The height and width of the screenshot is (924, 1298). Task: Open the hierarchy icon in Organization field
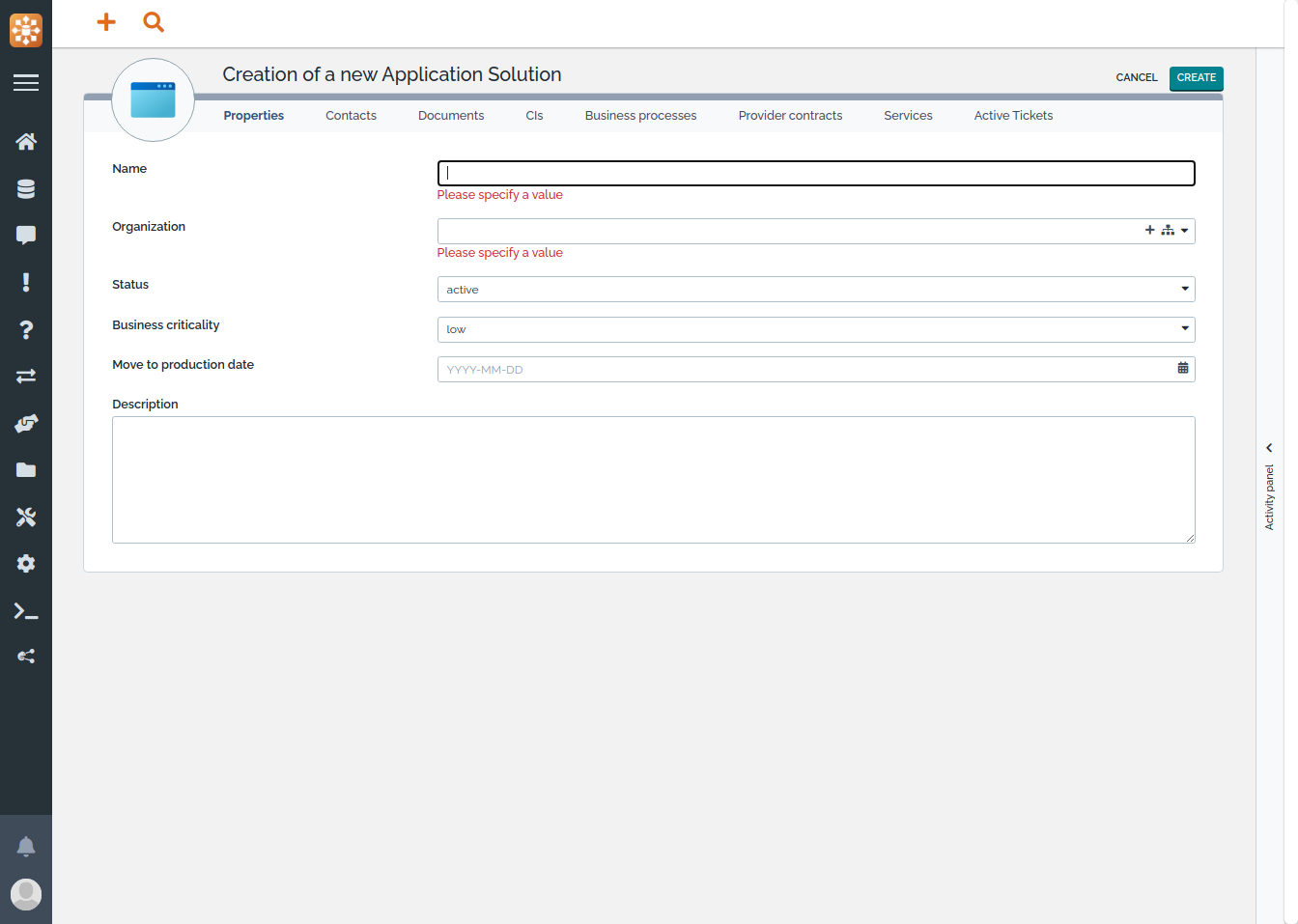pos(1168,231)
